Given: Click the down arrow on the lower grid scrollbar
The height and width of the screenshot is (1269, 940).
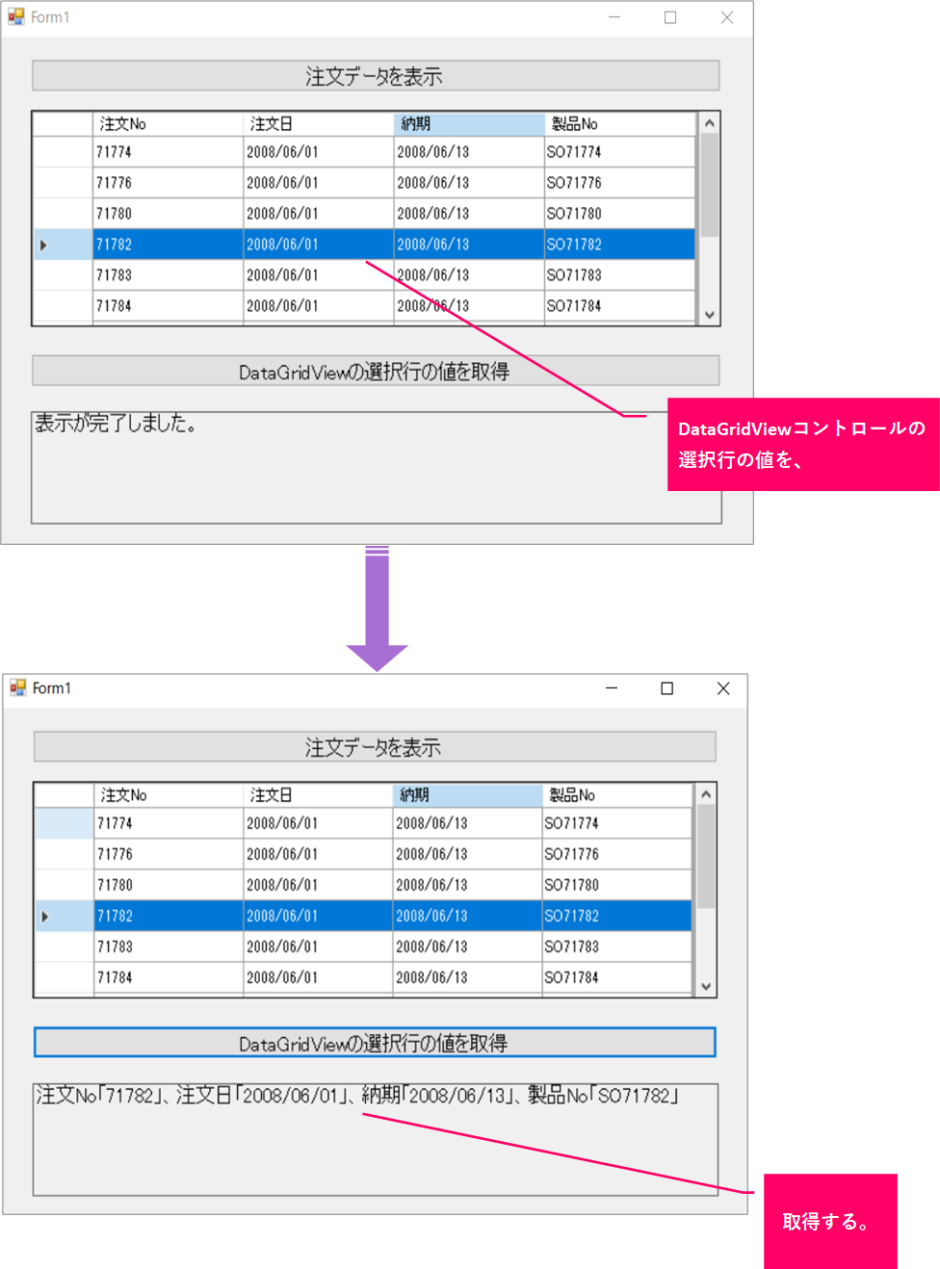Looking at the screenshot, I should pyautogui.click(x=705, y=986).
